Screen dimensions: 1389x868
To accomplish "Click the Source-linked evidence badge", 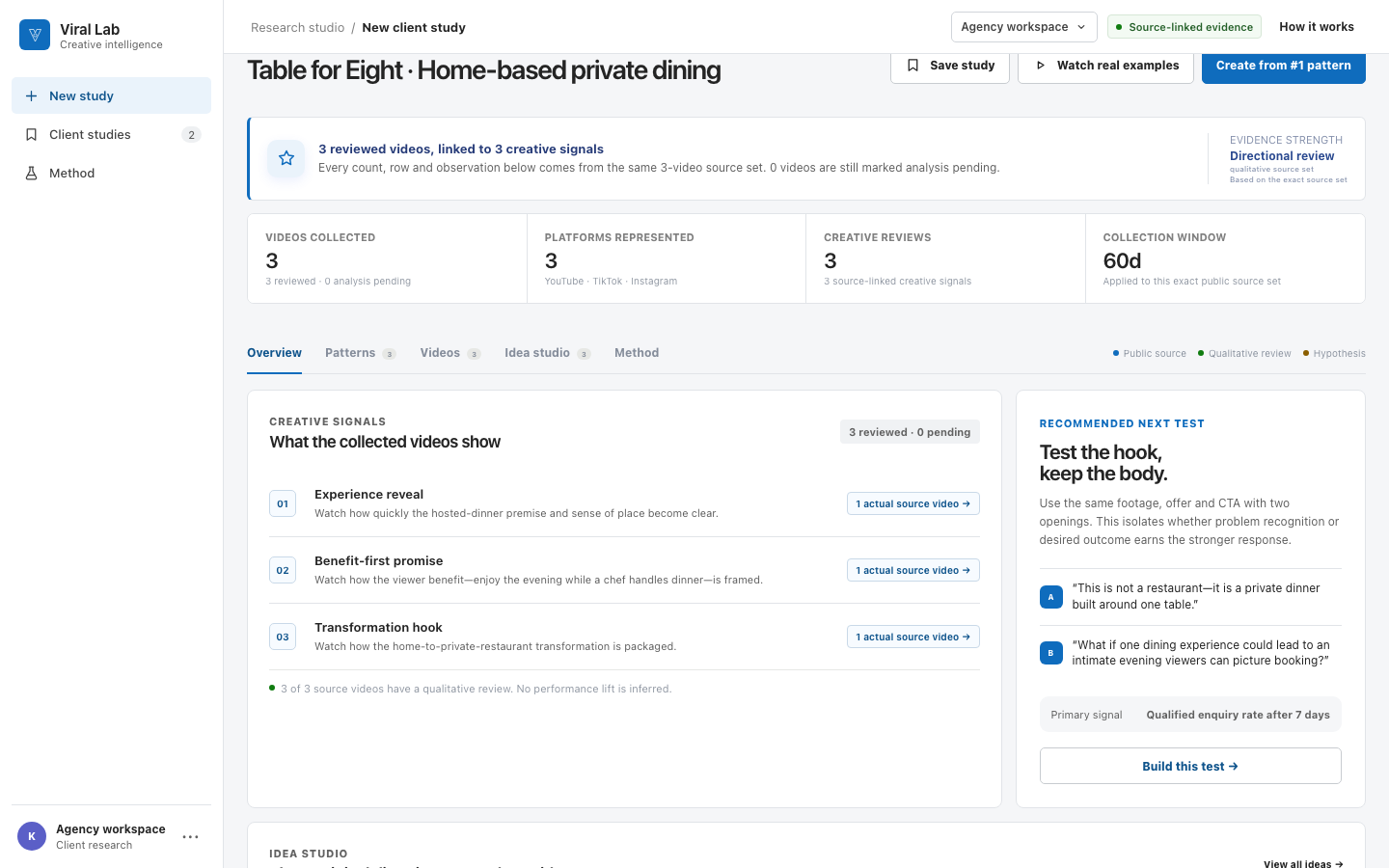I will (1184, 27).
